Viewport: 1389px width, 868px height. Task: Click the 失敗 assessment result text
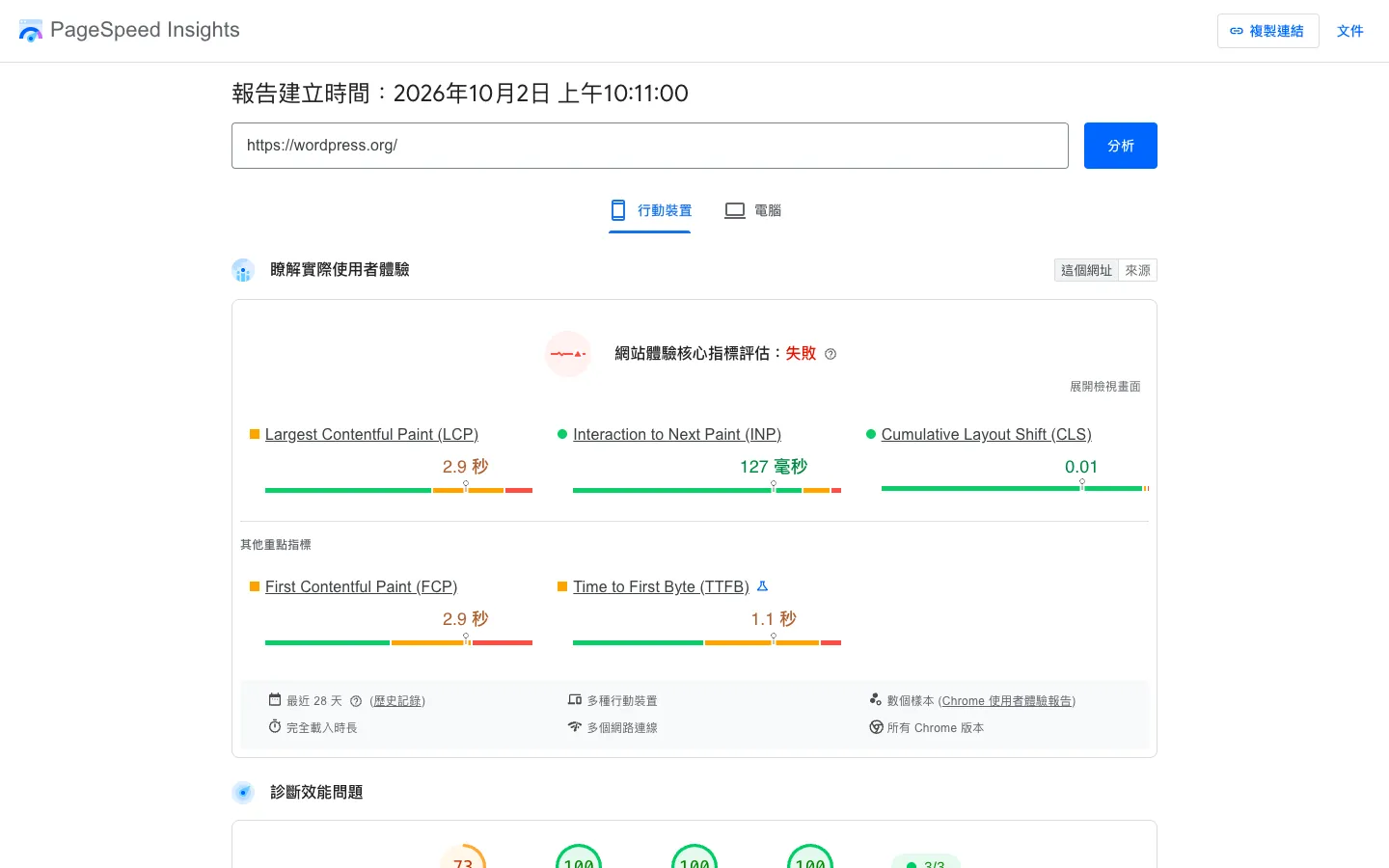tap(801, 354)
